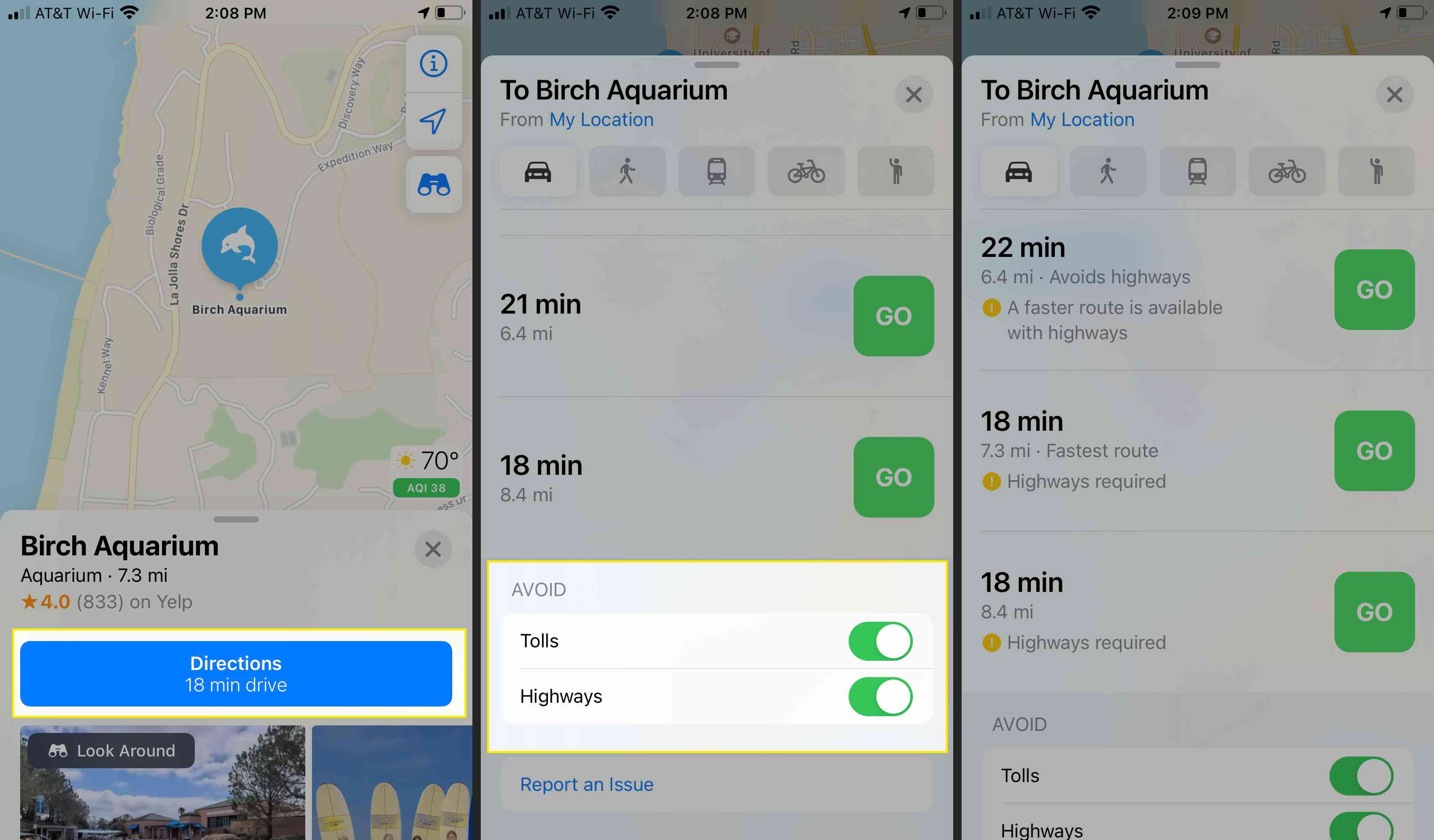Tap the Look Around binoculars icon
This screenshot has height=840, width=1434.
coord(435,184)
